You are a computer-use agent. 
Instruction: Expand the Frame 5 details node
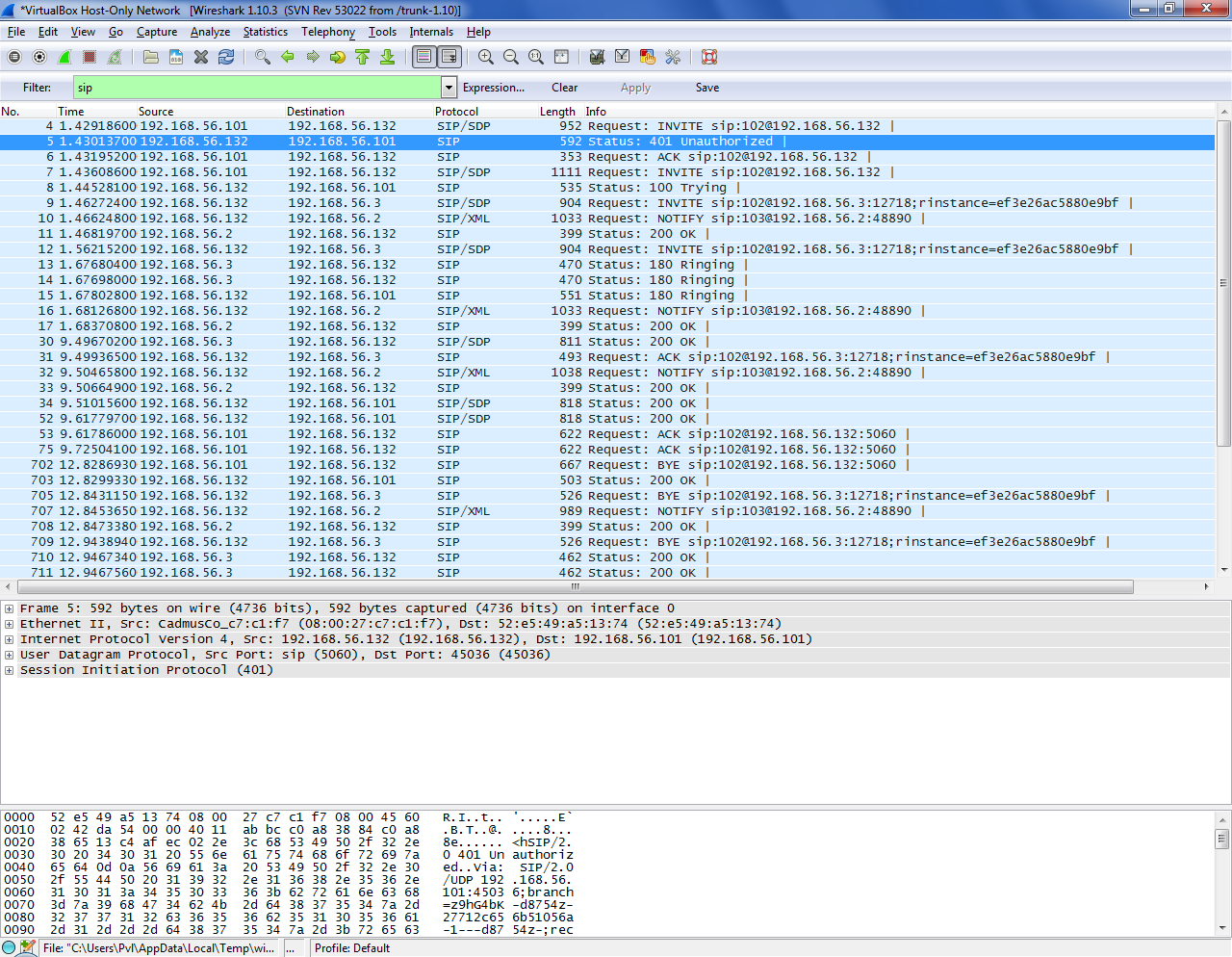[x=9, y=608]
